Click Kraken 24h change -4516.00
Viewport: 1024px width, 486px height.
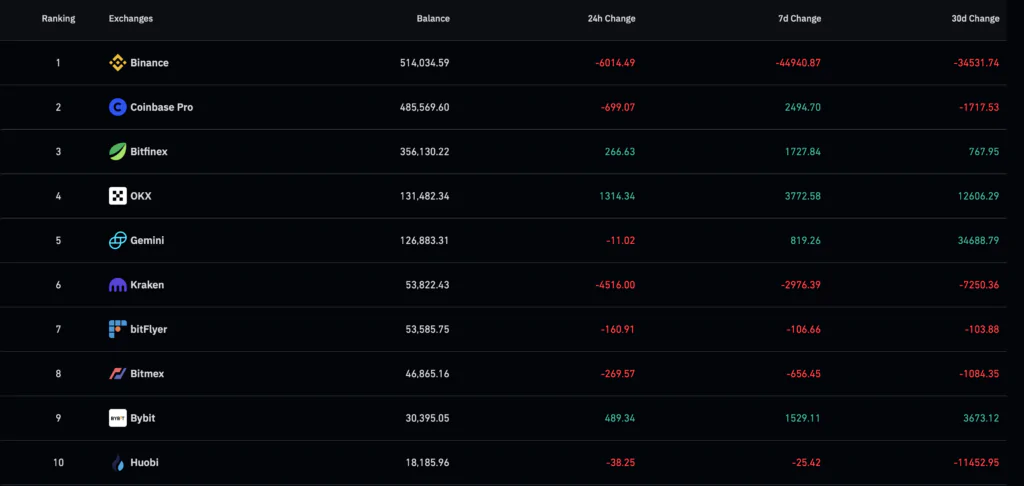615,285
